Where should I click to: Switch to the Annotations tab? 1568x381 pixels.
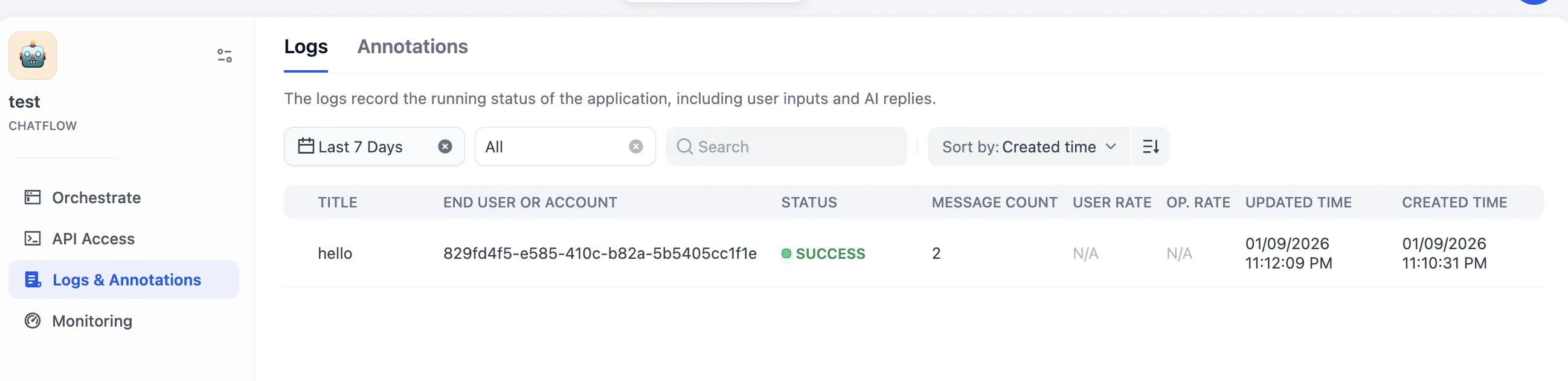click(412, 47)
